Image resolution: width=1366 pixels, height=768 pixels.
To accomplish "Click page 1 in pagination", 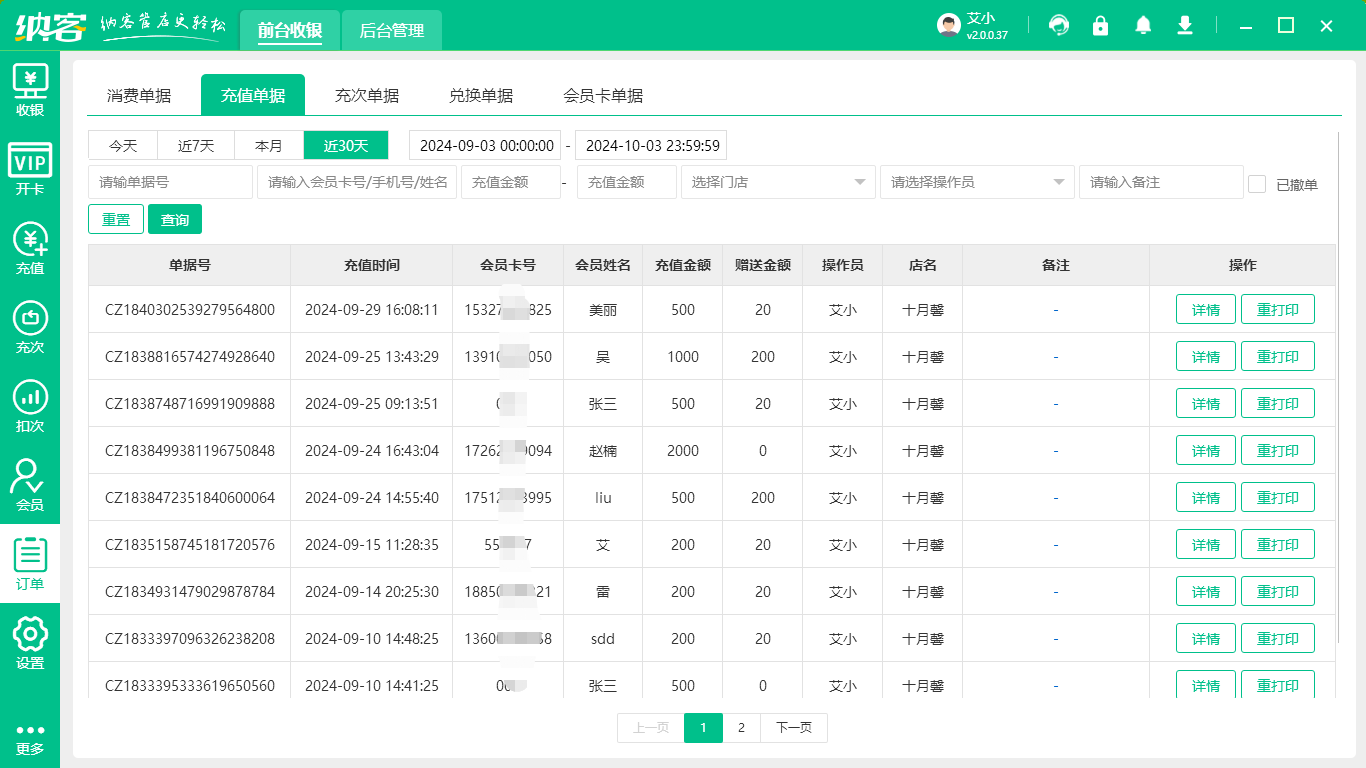I will coord(703,728).
